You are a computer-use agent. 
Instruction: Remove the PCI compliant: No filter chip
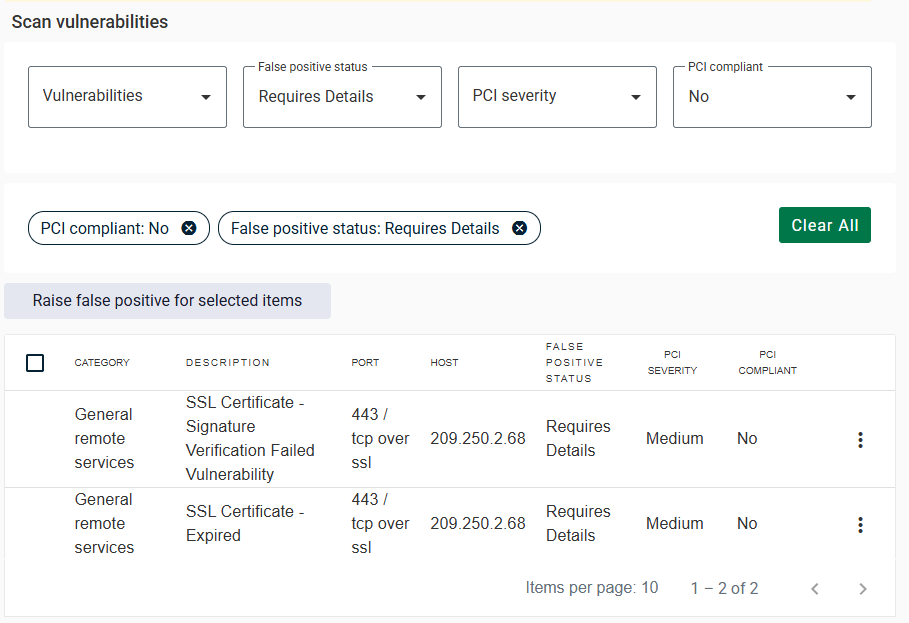189,228
